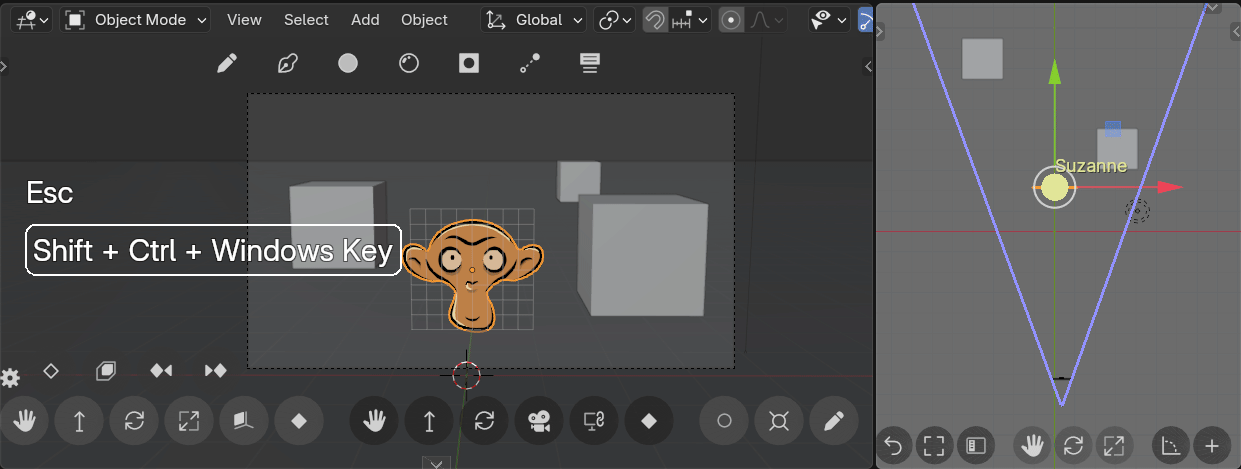Screen dimensions: 1241x469
Task: Collapse the bottom region chevron
Action: click(x=434, y=463)
